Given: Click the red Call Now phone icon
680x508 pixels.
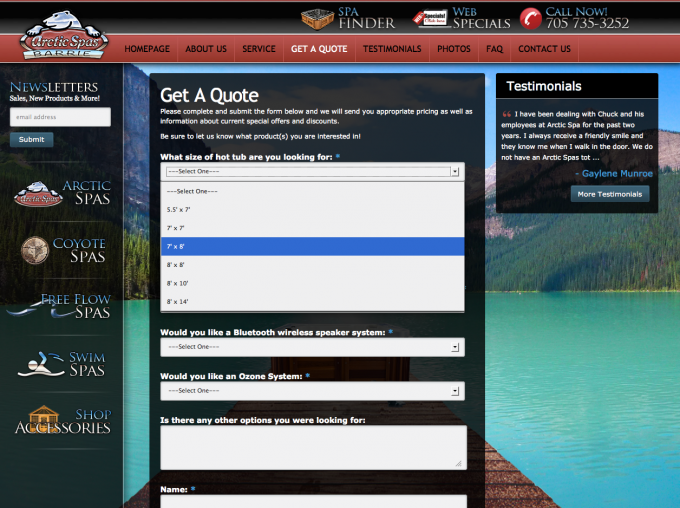Looking at the screenshot, I should point(530,18).
